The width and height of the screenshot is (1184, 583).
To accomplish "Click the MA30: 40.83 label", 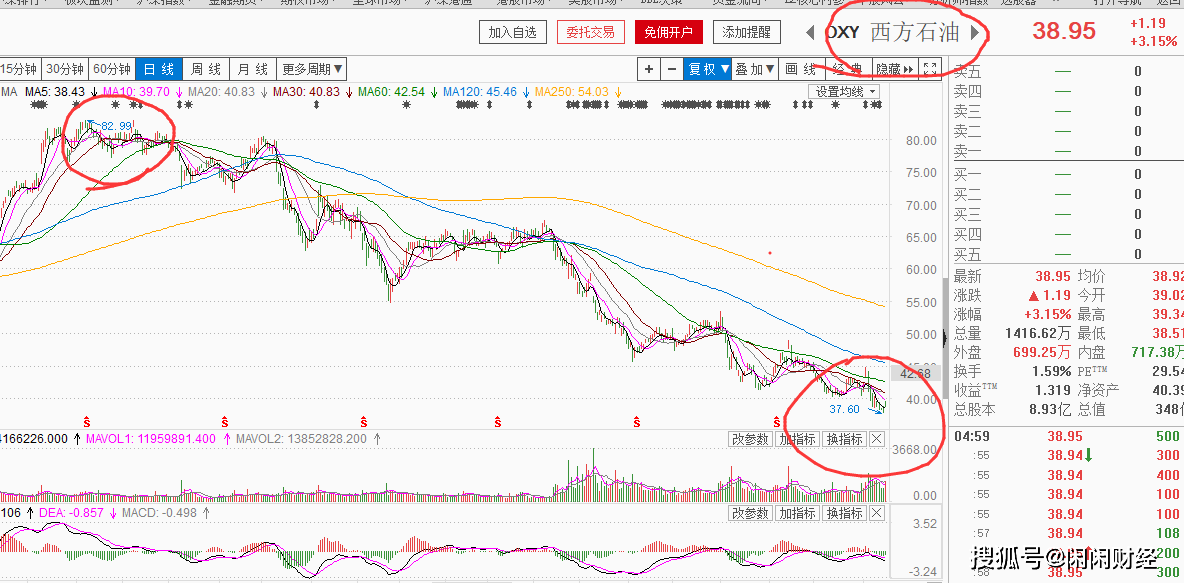I will pyautogui.click(x=307, y=92).
